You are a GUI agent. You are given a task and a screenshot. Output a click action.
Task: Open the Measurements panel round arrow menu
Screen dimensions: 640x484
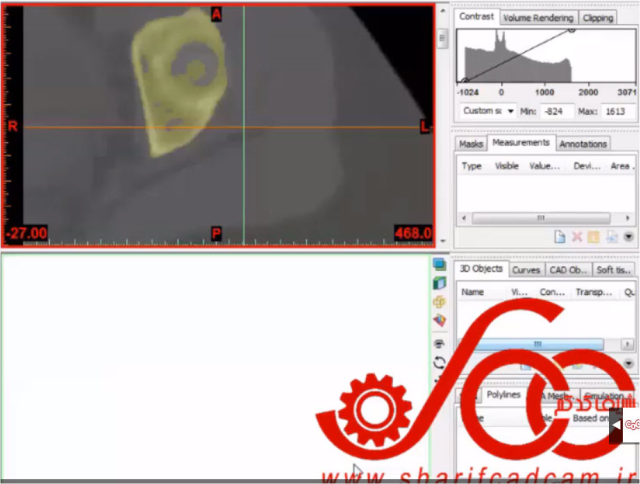pos(629,237)
